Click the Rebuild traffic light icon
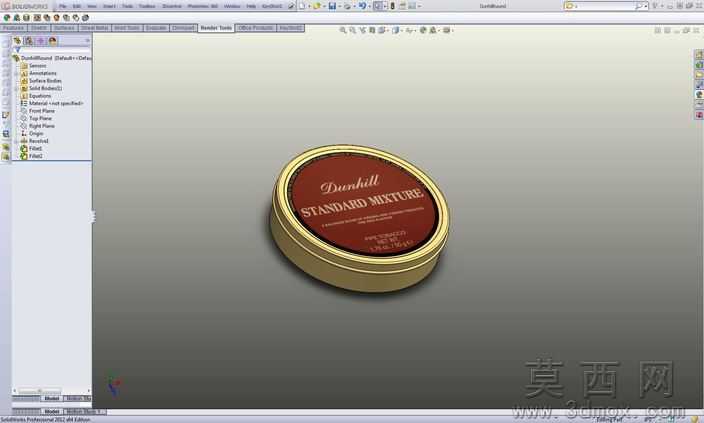The width and height of the screenshot is (704, 423). pos(392,6)
